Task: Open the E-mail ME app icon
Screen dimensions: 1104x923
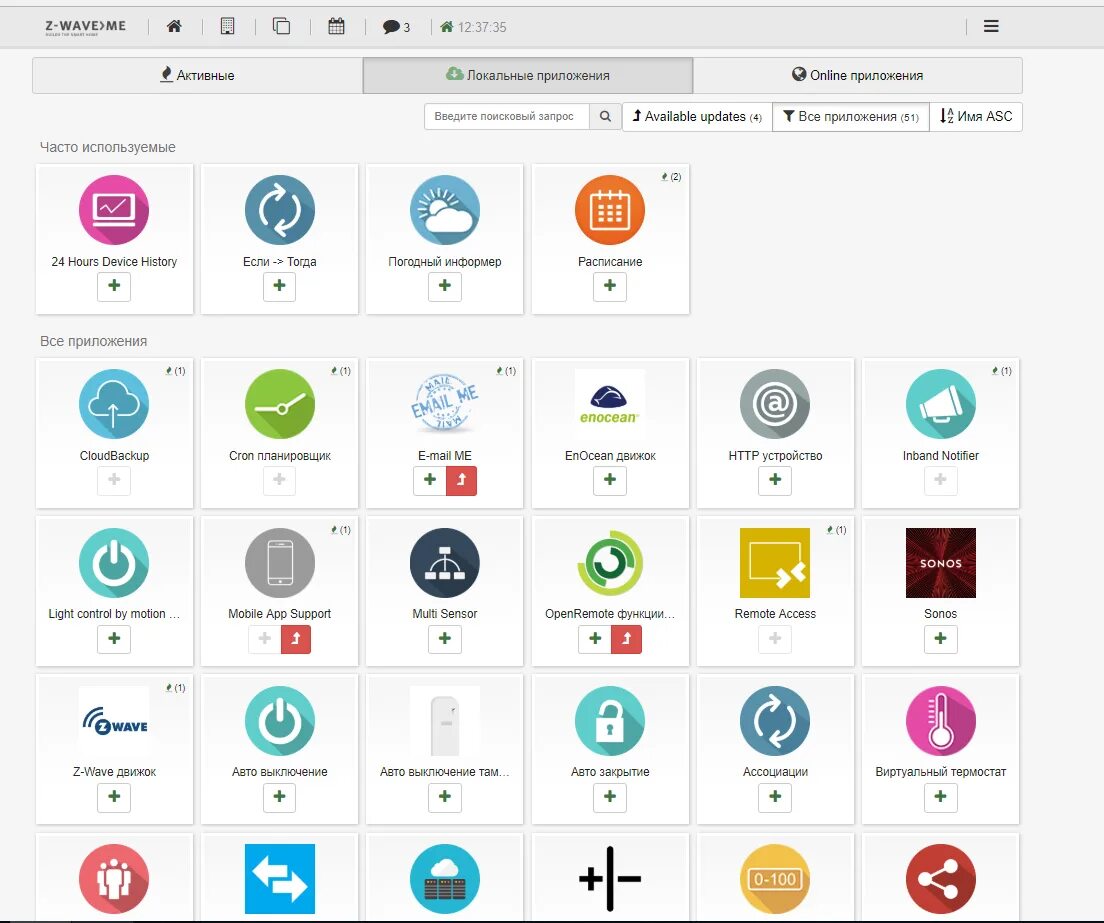Action: (x=445, y=404)
